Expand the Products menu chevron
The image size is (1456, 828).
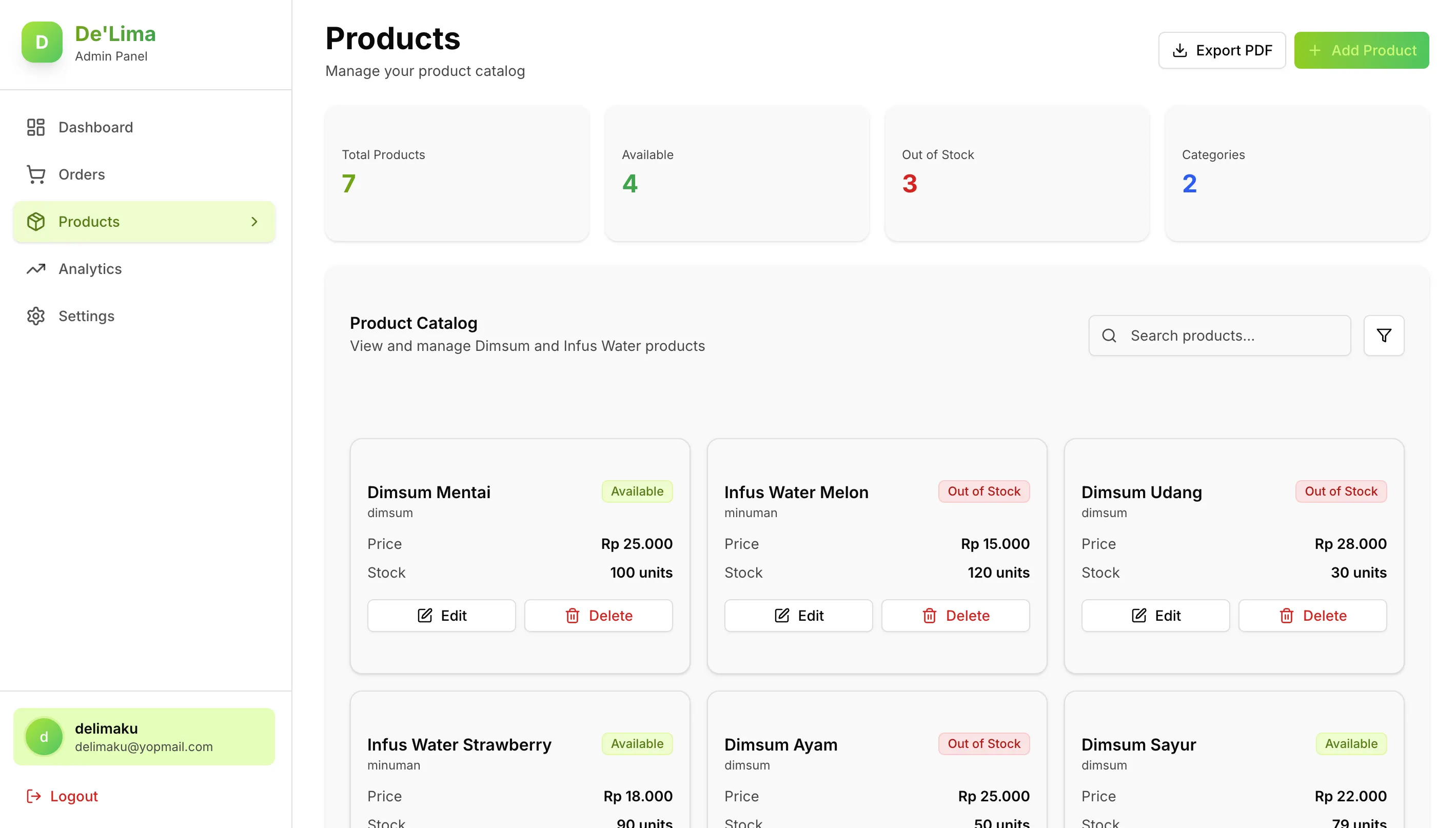pyautogui.click(x=254, y=222)
